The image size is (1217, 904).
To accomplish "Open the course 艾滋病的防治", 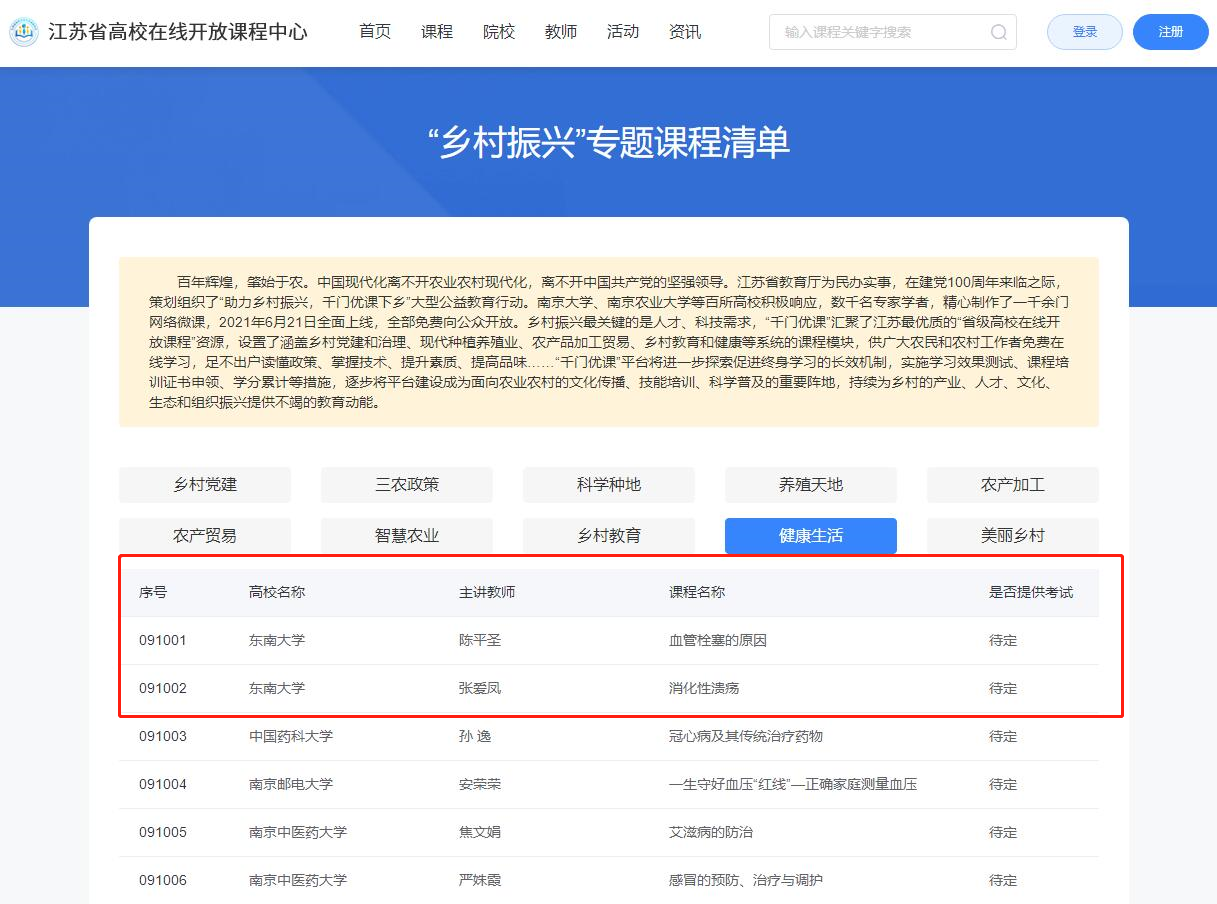I will [710, 832].
